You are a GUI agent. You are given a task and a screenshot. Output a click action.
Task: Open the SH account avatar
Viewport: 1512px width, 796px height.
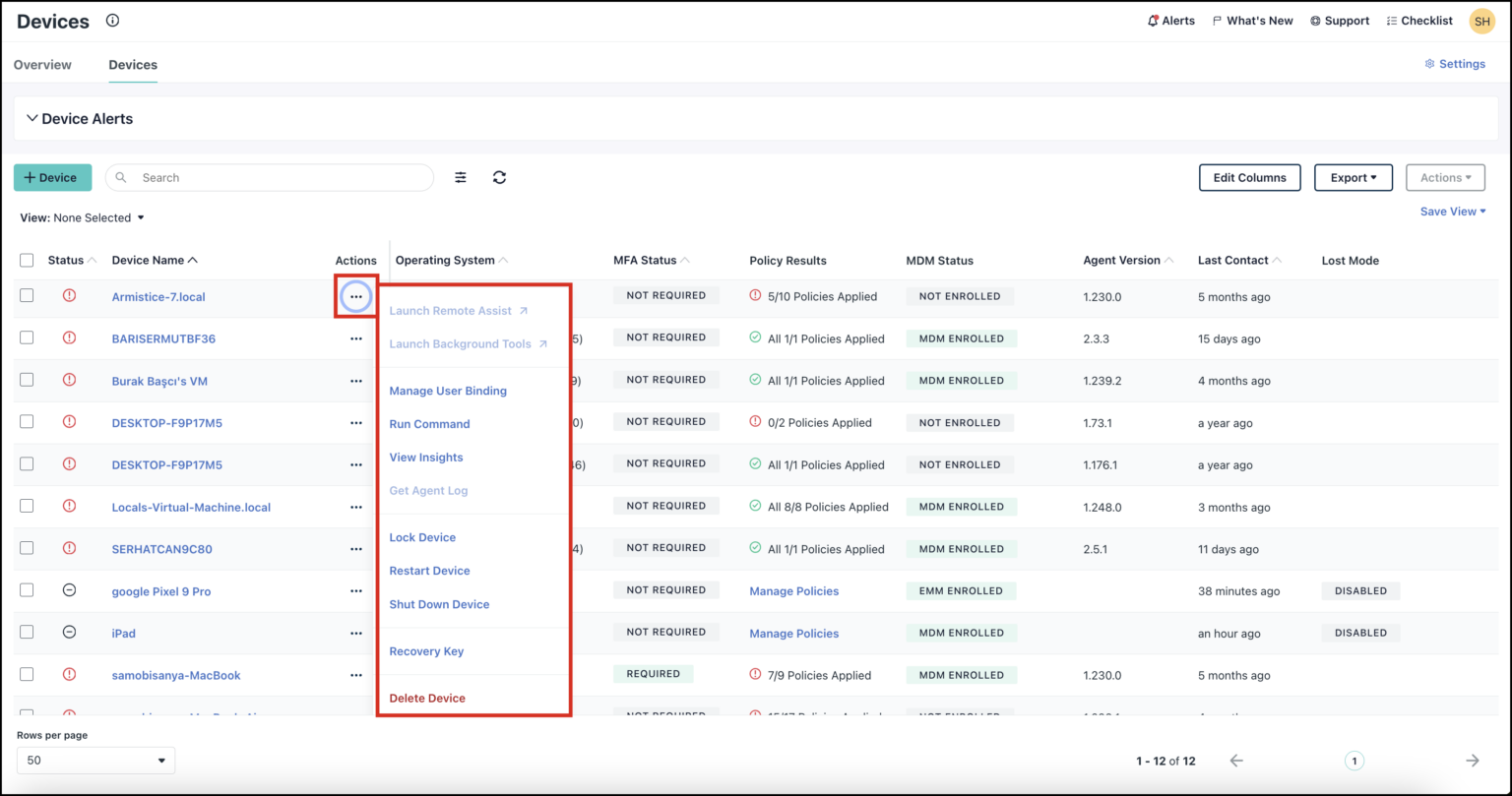(x=1481, y=20)
